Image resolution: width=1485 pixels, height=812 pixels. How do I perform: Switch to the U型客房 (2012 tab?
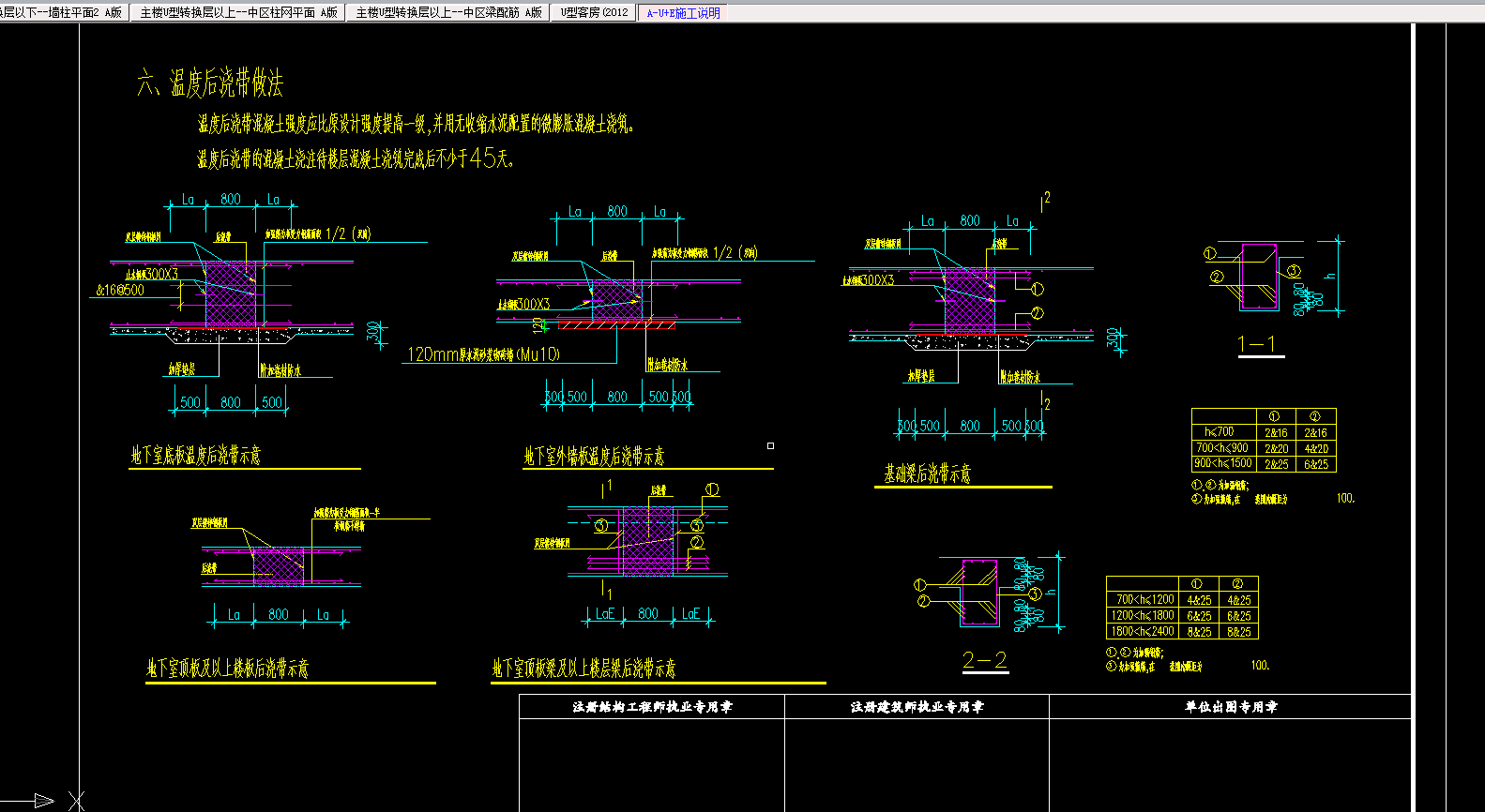595,12
